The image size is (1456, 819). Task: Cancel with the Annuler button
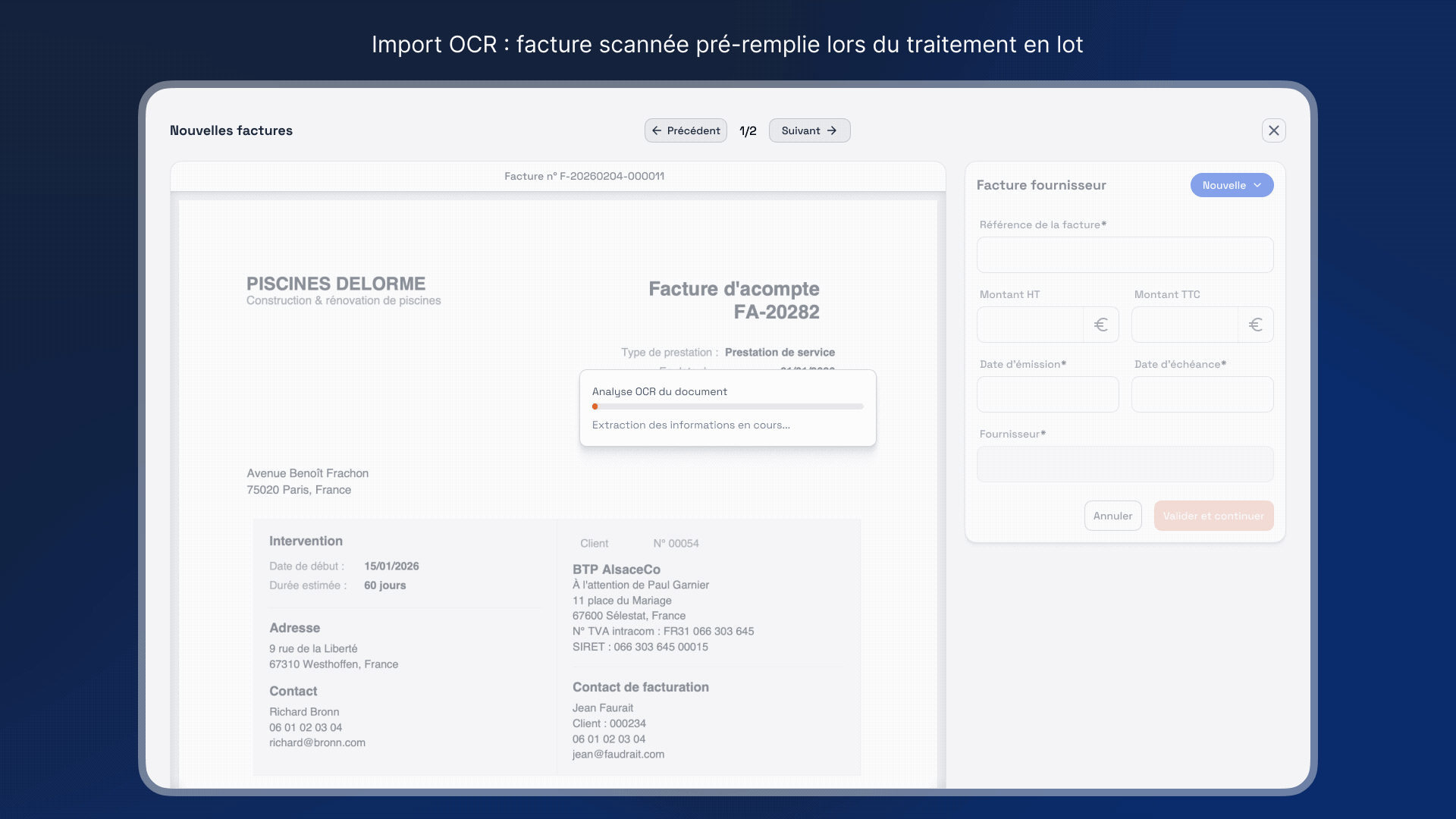click(1112, 516)
